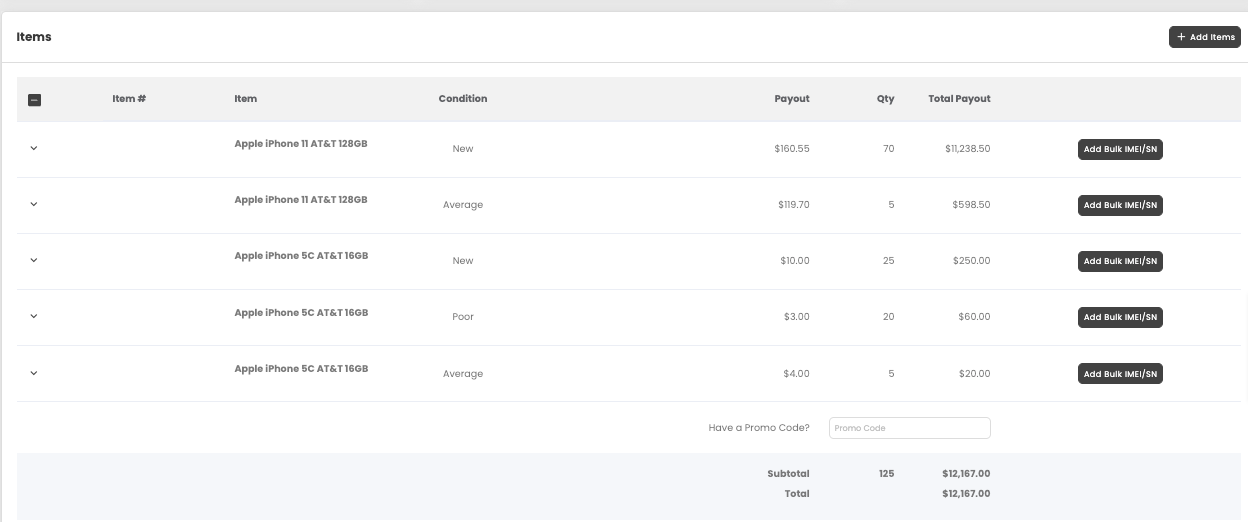Click the Subtotal label
The width and height of the screenshot is (1248, 522).
(x=789, y=474)
